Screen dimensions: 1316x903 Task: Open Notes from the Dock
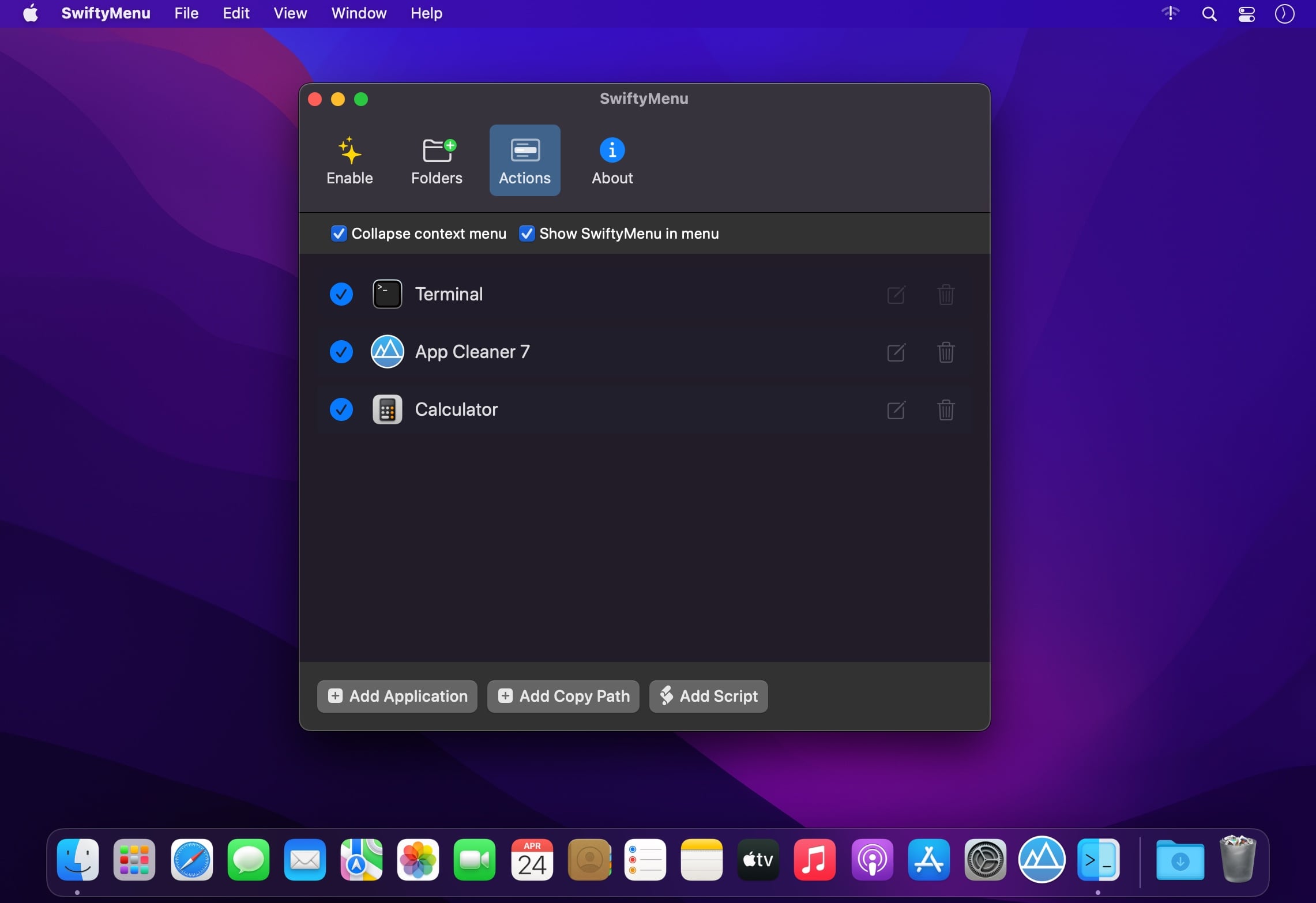702,860
